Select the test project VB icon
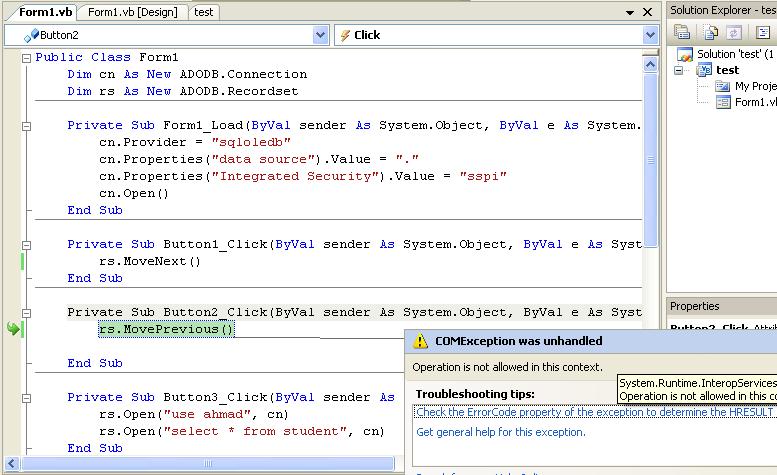 (x=704, y=70)
